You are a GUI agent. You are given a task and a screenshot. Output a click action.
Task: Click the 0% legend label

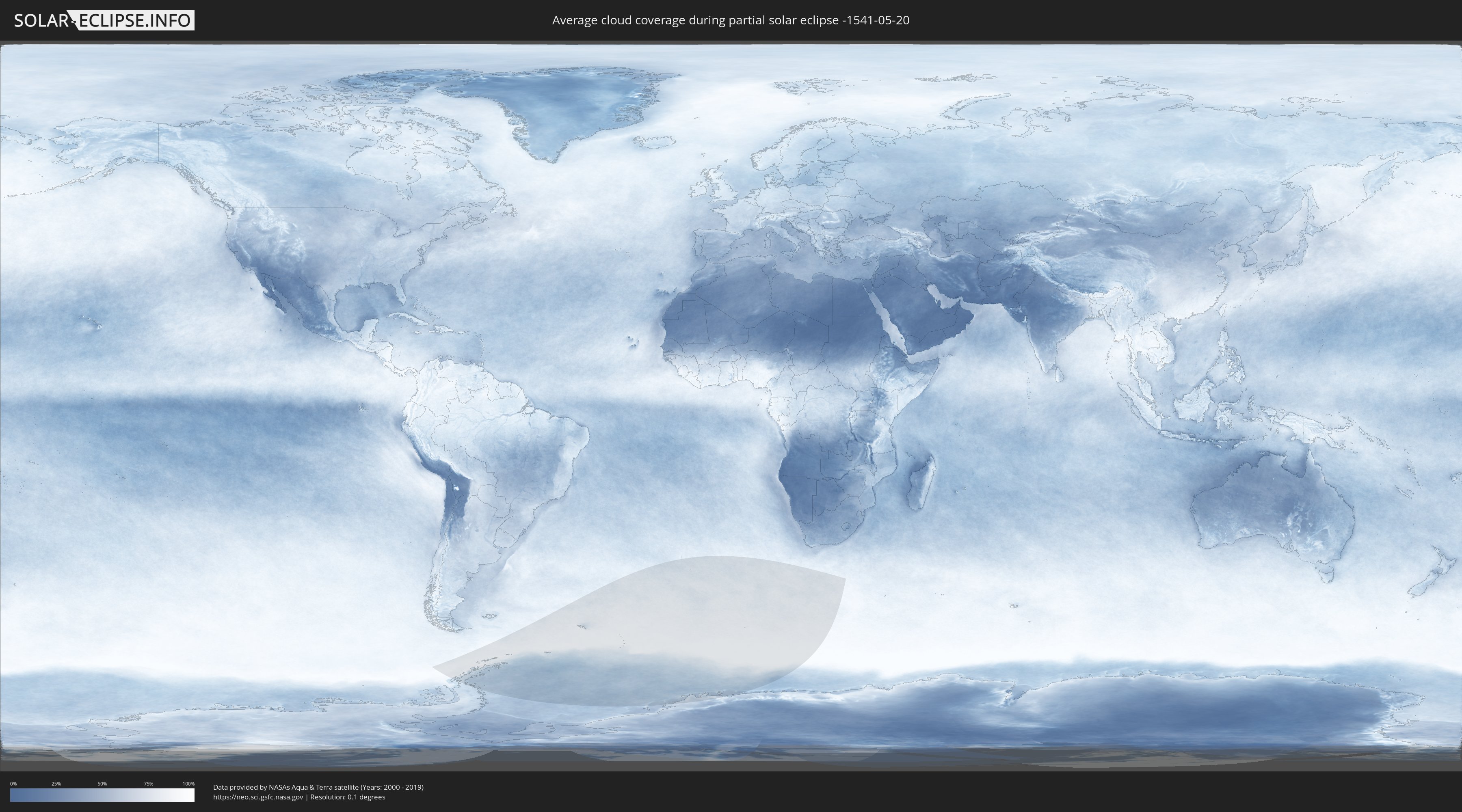[13, 784]
